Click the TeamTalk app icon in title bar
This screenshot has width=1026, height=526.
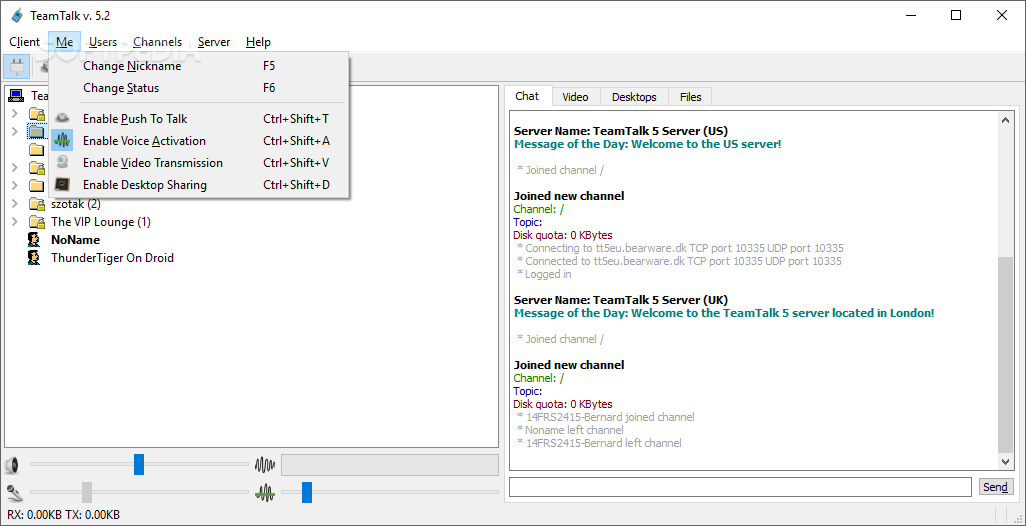pyautogui.click(x=17, y=15)
